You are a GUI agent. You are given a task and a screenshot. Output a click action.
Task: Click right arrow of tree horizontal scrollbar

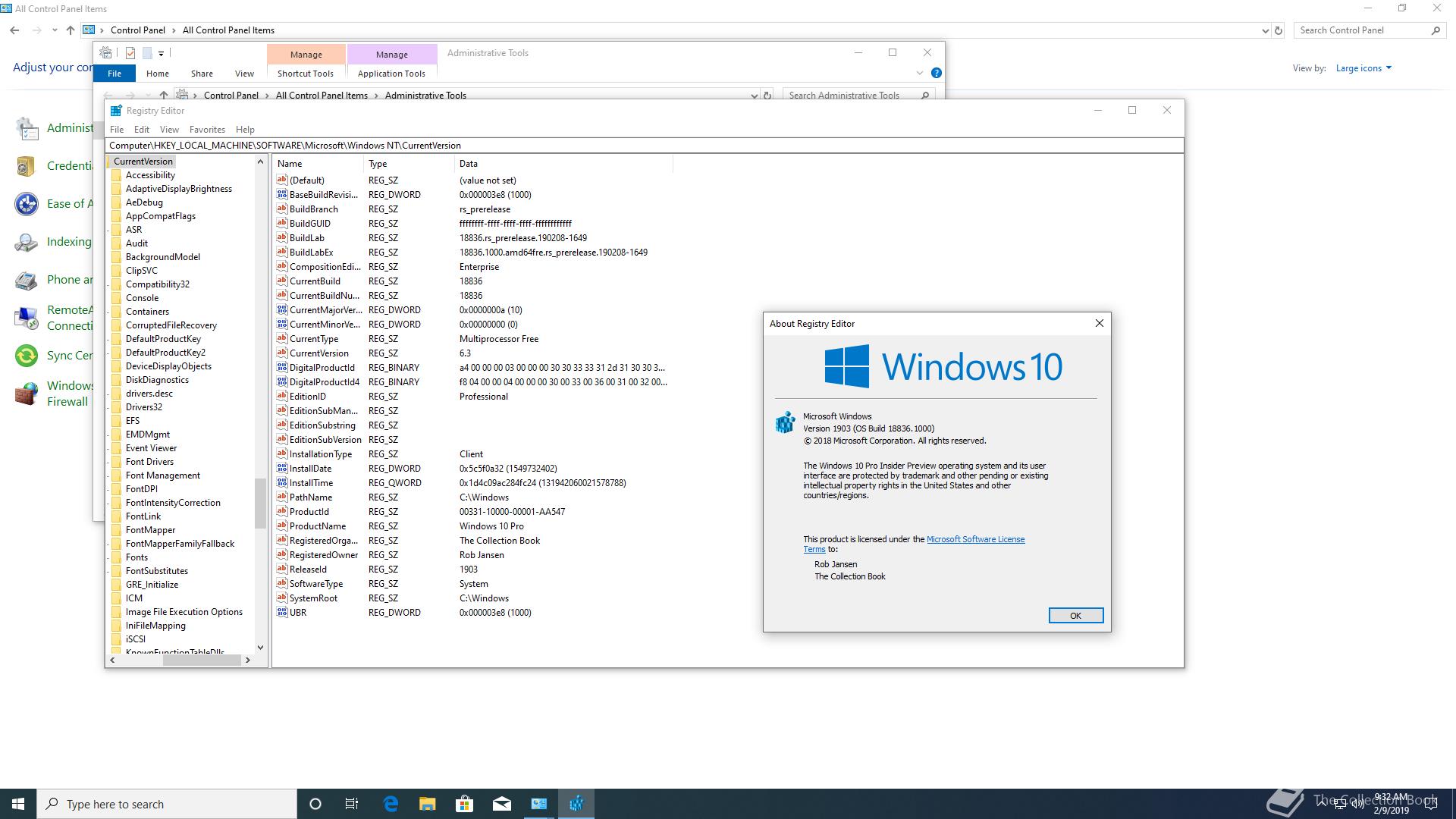(247, 661)
